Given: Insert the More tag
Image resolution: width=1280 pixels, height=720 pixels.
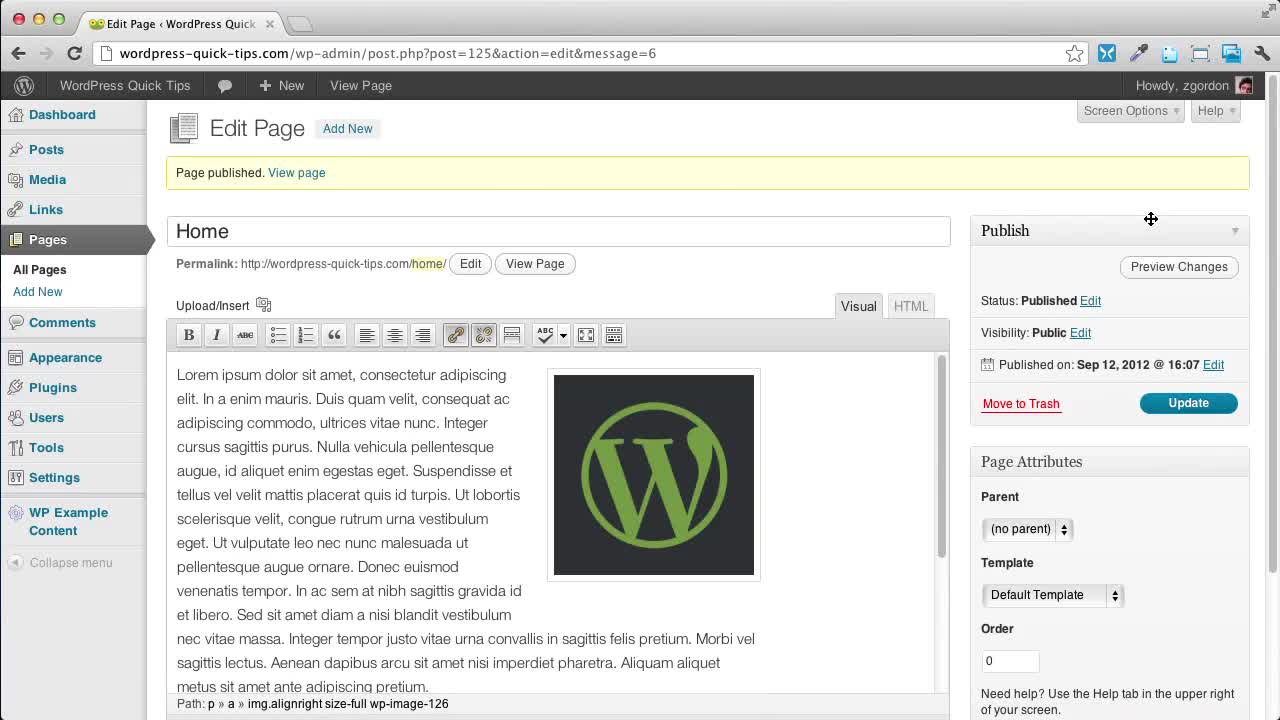Looking at the screenshot, I should coord(512,336).
